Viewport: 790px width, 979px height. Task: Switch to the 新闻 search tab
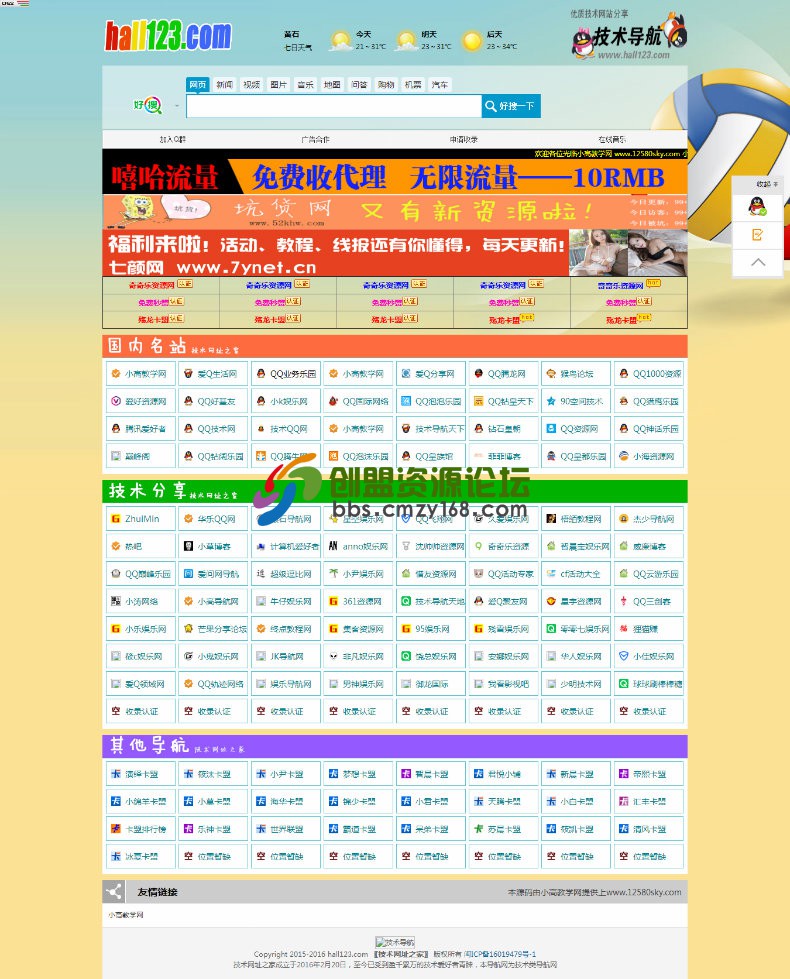coord(224,84)
